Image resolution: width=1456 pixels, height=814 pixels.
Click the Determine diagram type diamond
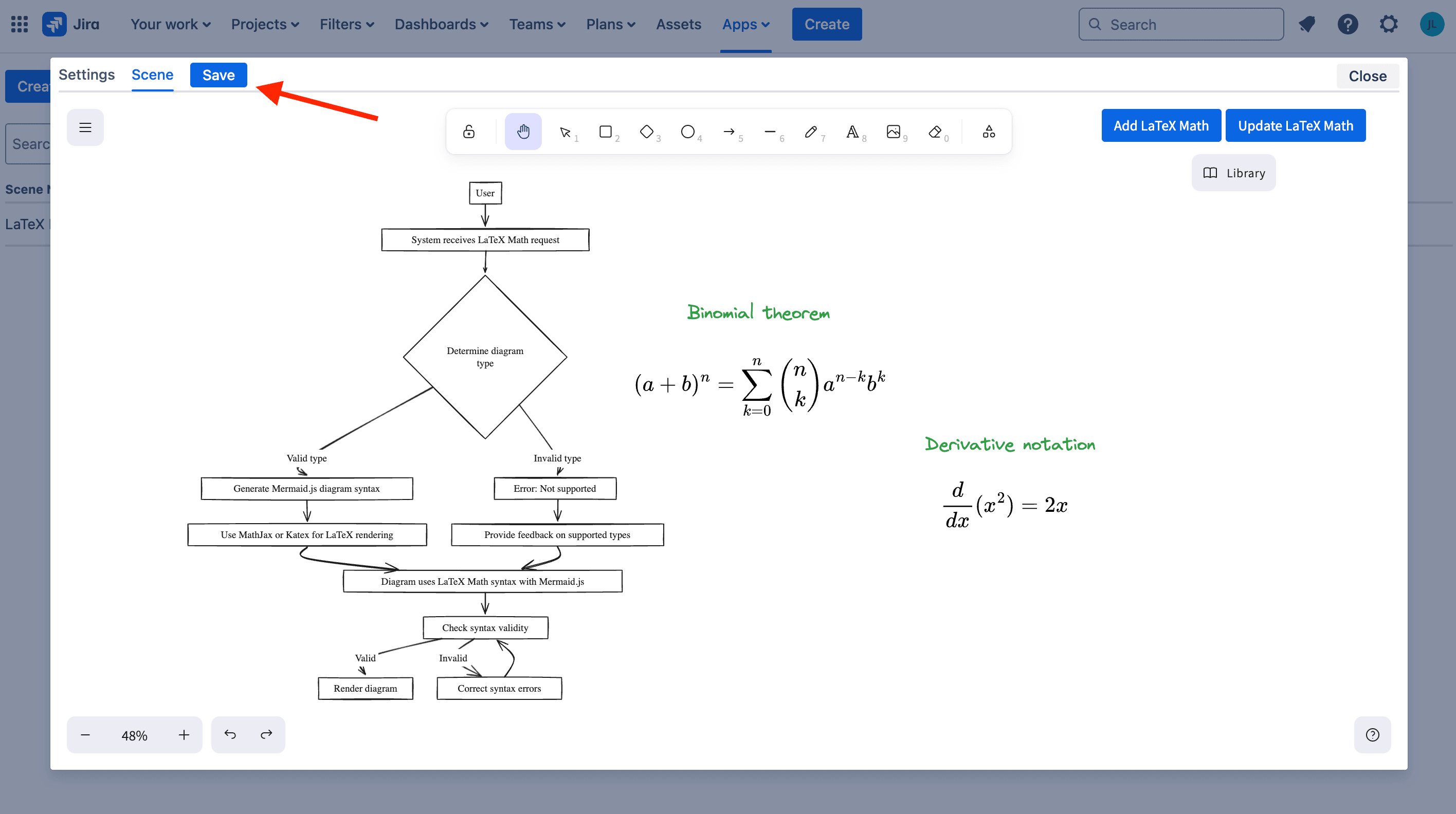485,357
